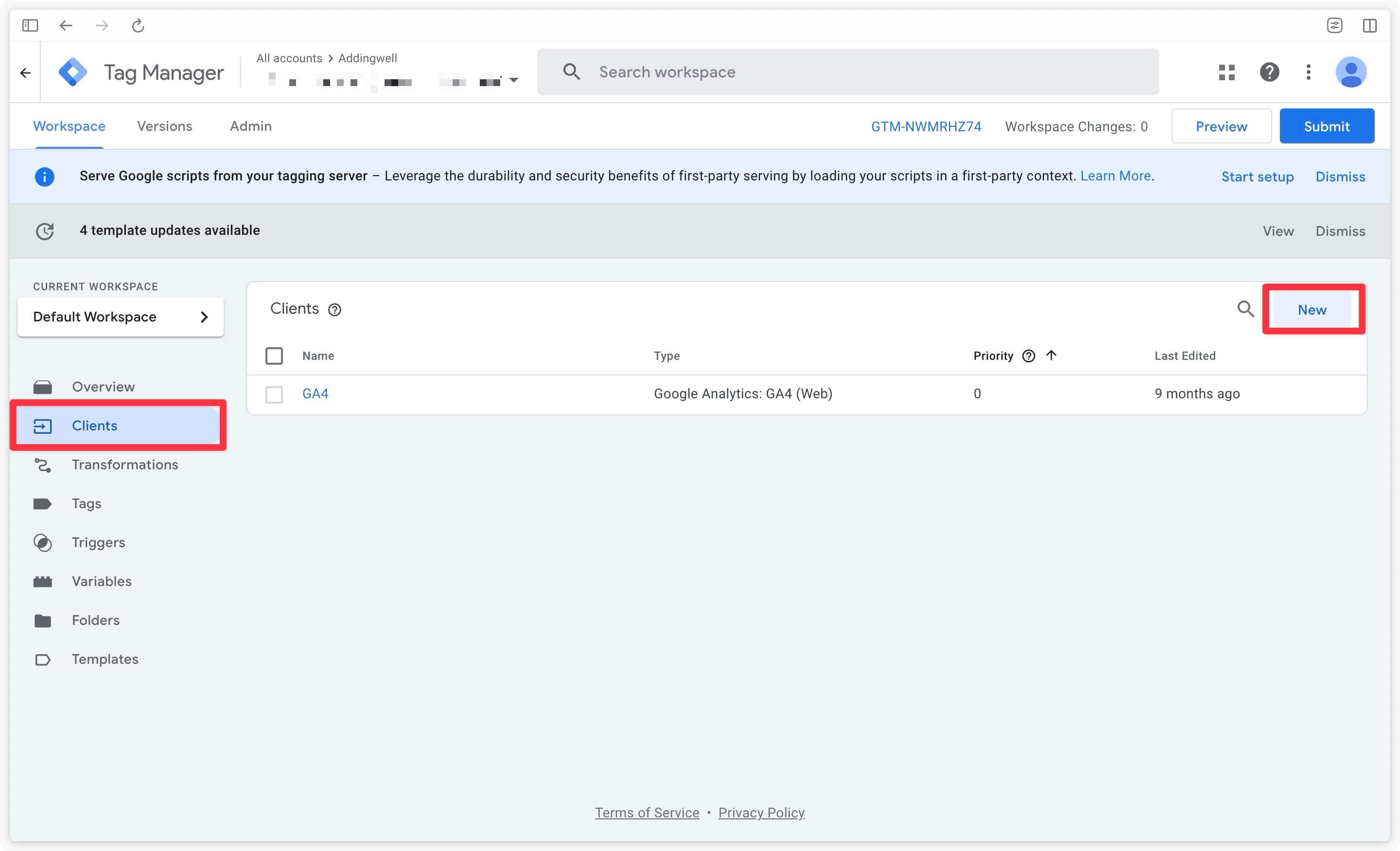Click the Tag Manager diamond logo
The height and width of the screenshot is (851, 1400).
[73, 72]
